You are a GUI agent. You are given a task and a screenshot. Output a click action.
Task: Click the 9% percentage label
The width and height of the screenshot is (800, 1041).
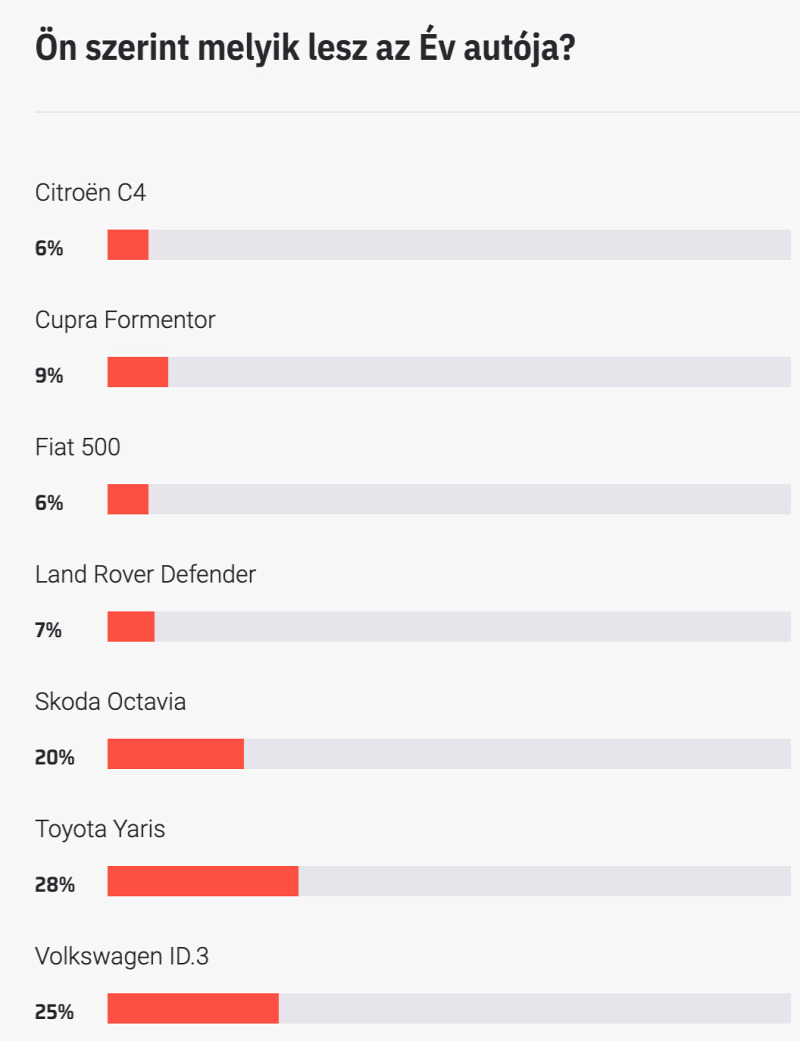[49, 376]
